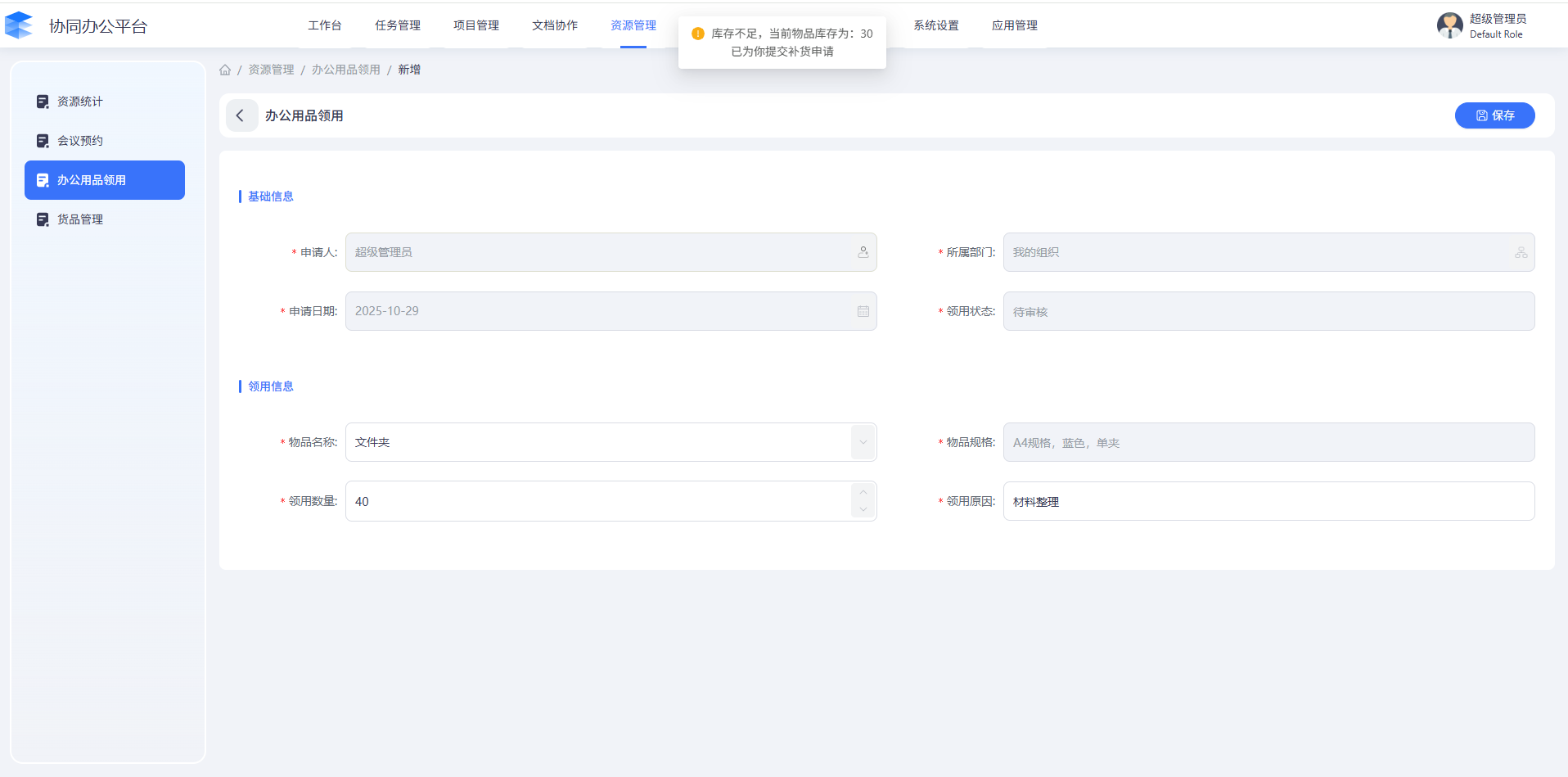Follow the 办公用品领用 breadcrumb link

click(345, 70)
